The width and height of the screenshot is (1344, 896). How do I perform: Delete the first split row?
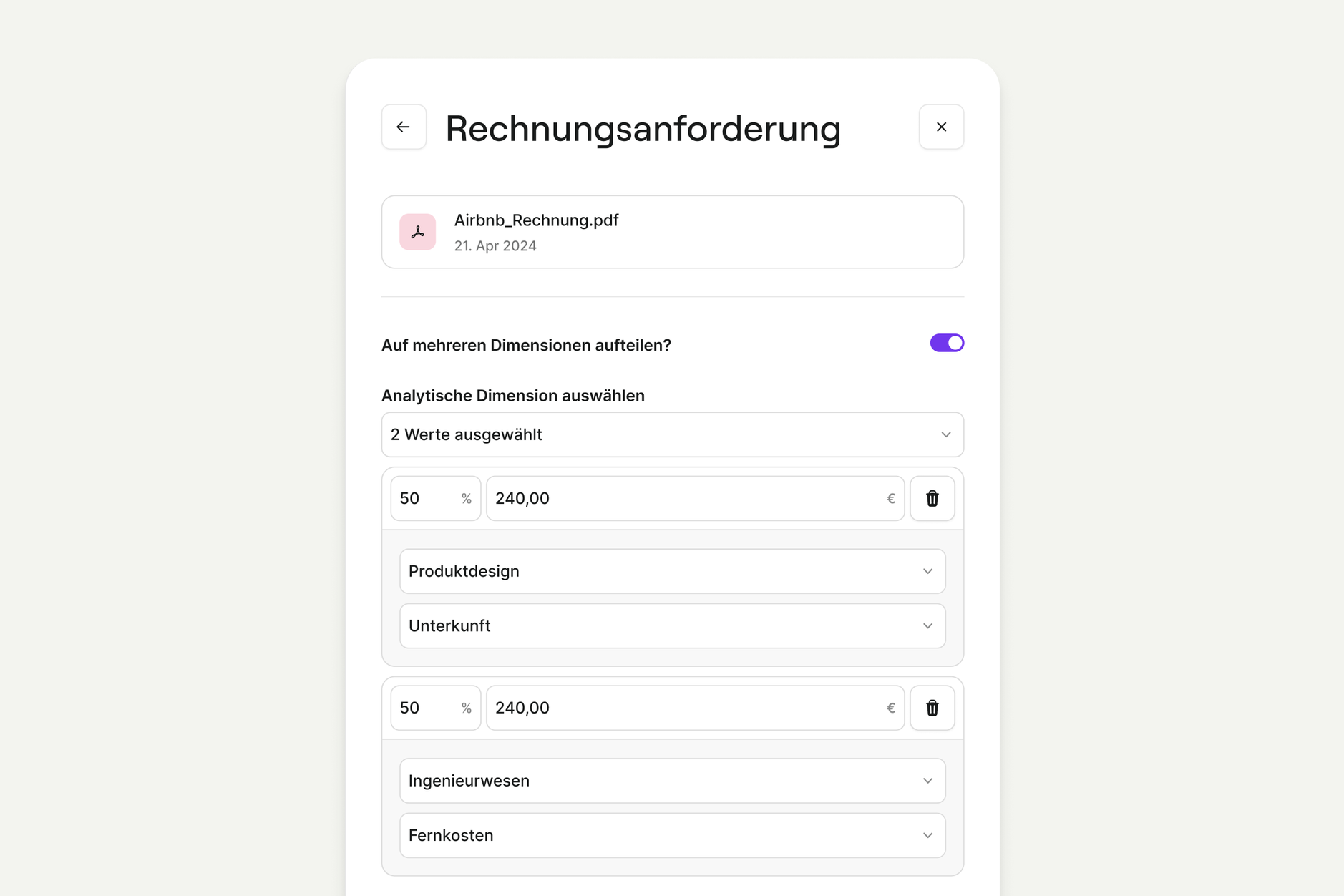point(932,498)
